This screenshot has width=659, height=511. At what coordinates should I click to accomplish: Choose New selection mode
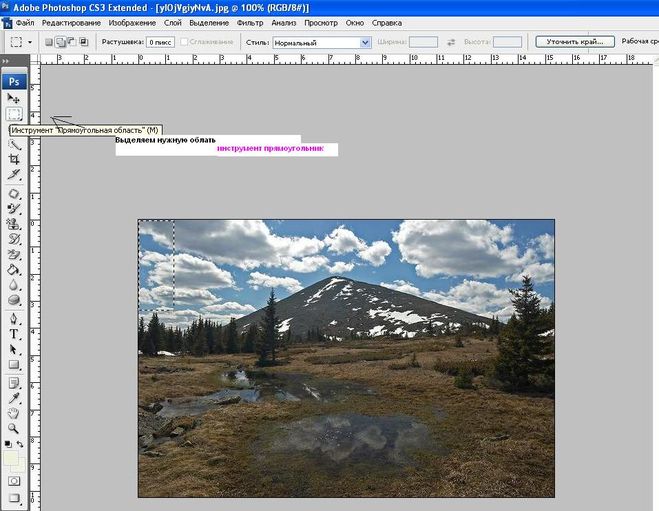(49, 42)
